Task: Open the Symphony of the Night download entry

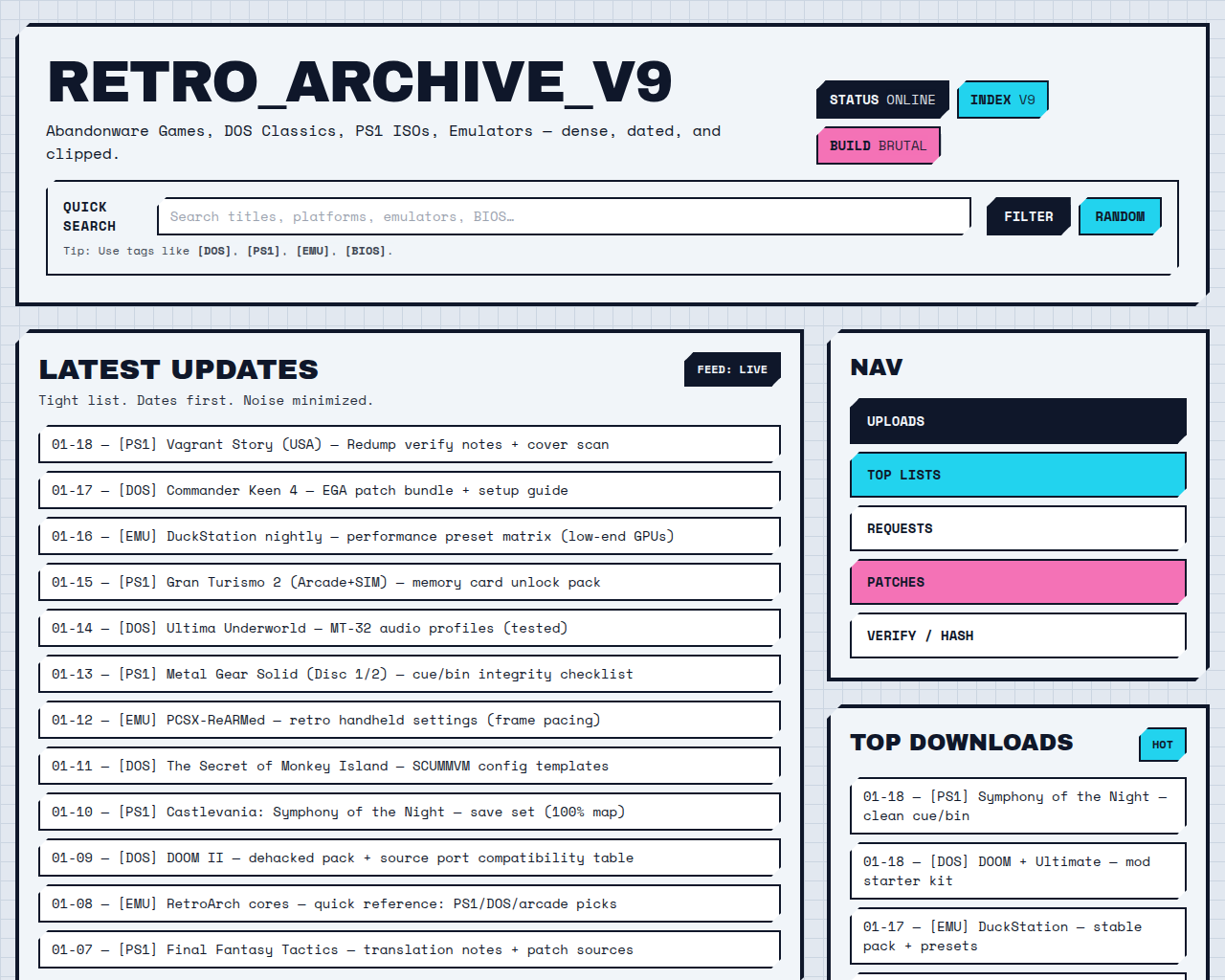Action: [1017, 806]
